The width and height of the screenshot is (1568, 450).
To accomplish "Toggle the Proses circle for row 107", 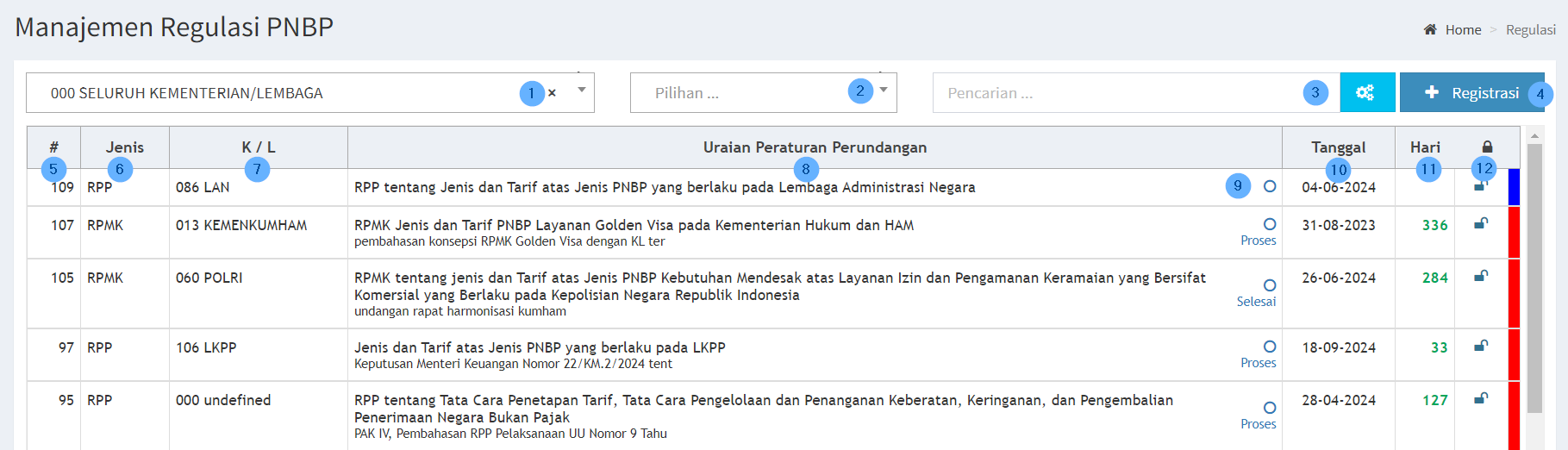I will click(x=1270, y=224).
